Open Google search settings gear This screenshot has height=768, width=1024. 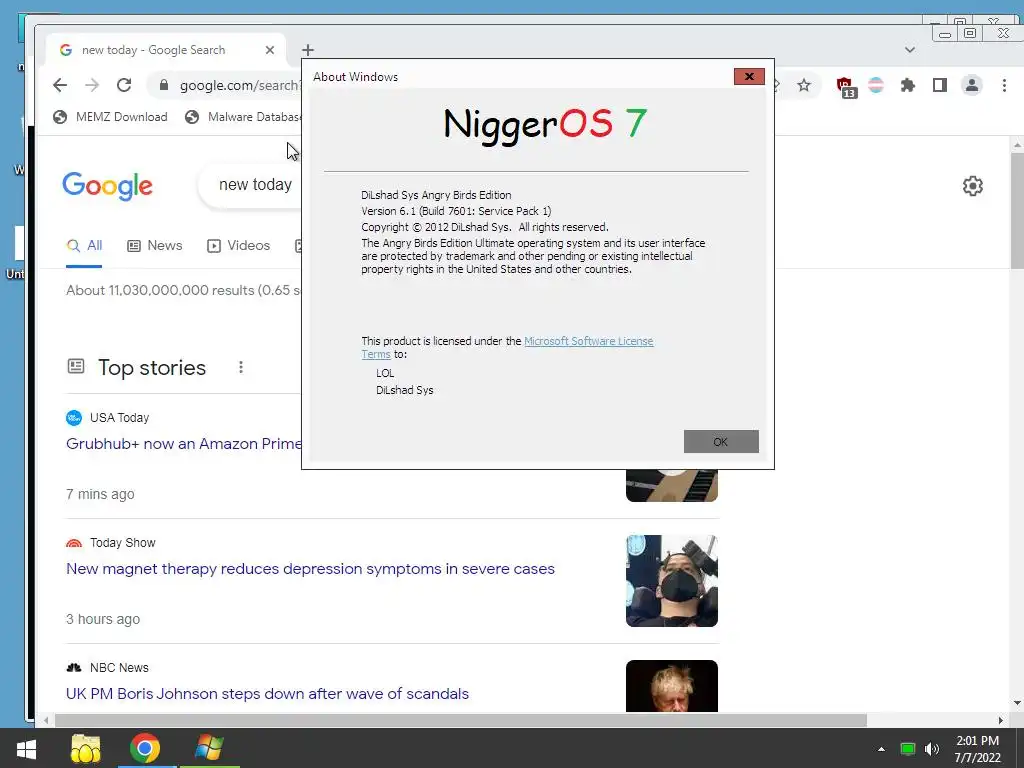(x=972, y=186)
